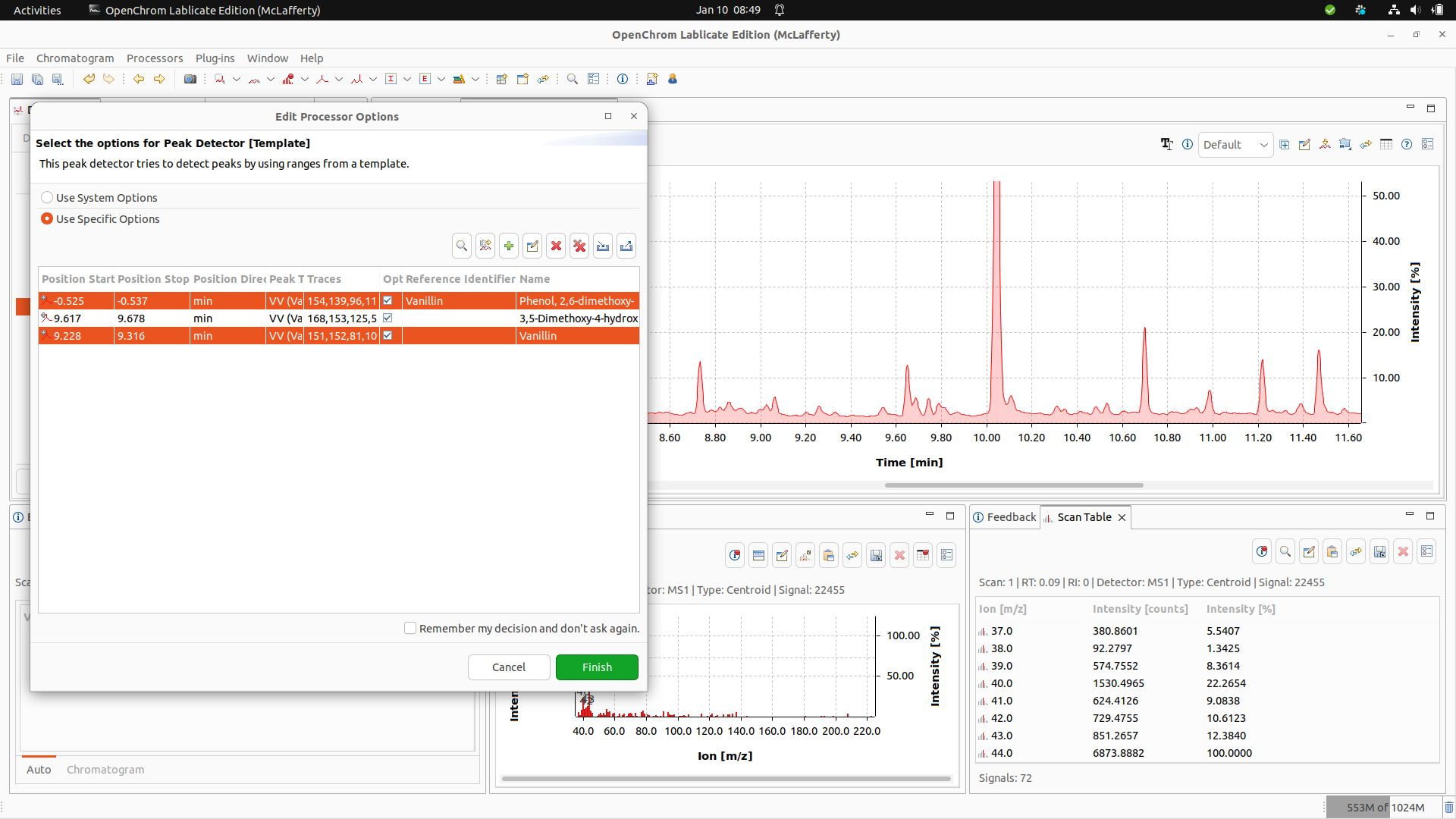
Task: Open the table view icon above the chromatogram
Action: [x=1386, y=144]
